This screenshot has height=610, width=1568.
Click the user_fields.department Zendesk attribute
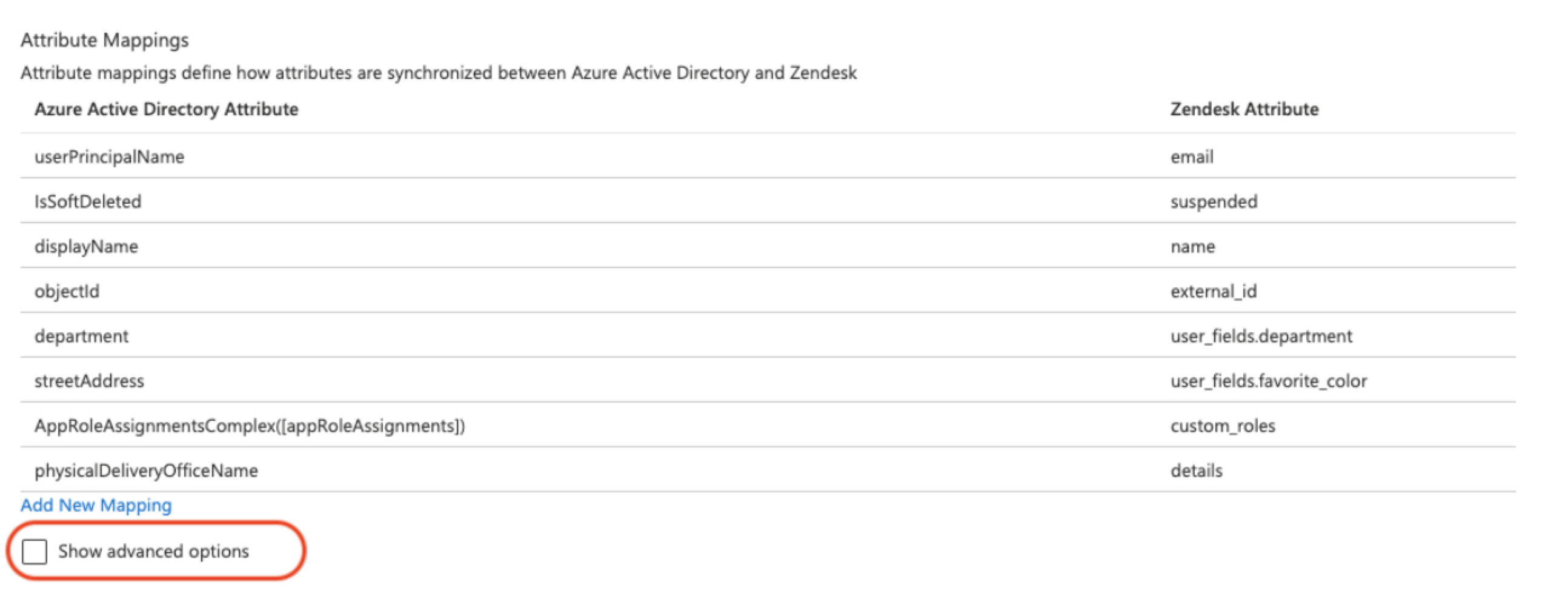[1261, 337]
